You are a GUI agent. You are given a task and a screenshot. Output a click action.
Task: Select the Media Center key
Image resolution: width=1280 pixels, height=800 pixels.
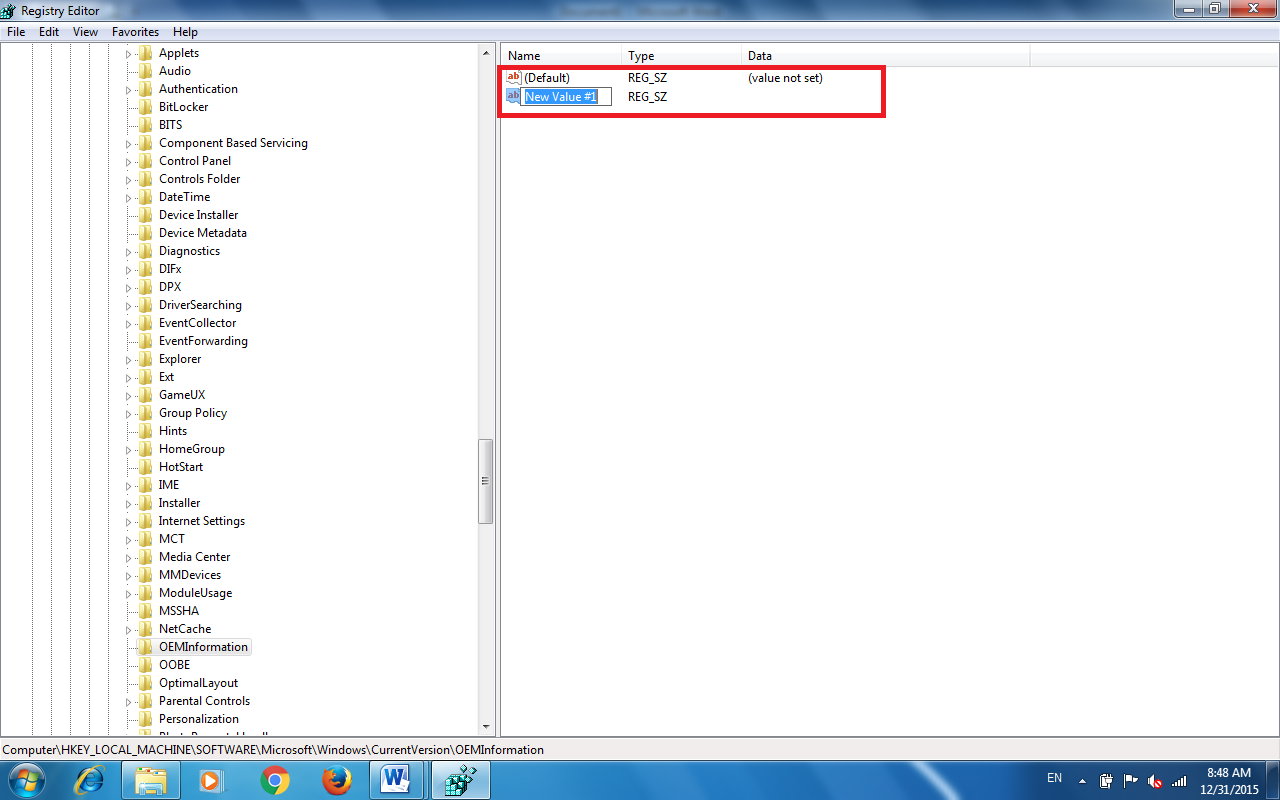[194, 557]
